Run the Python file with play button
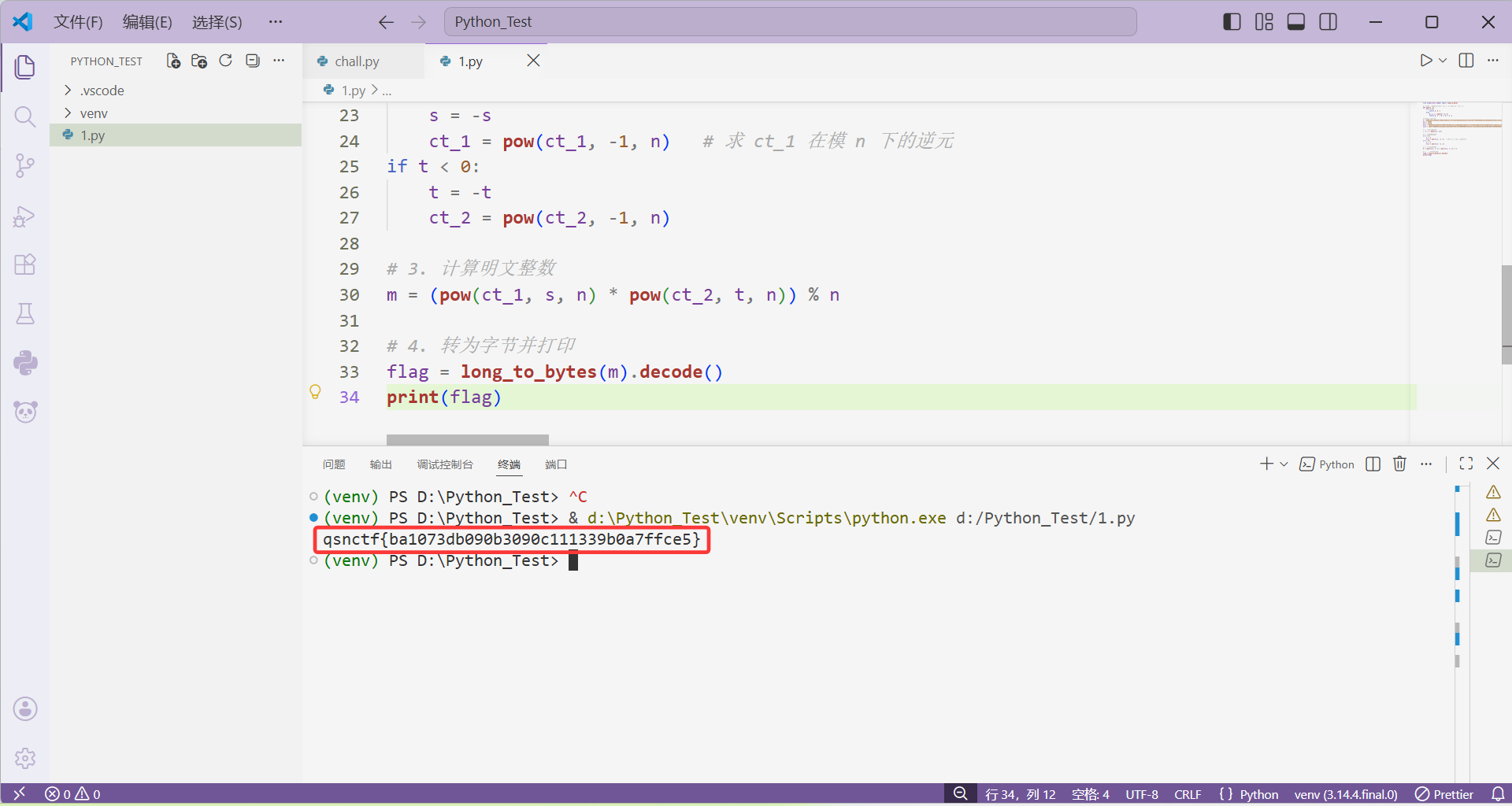Viewport: 1512px width, 806px height. tap(1425, 61)
